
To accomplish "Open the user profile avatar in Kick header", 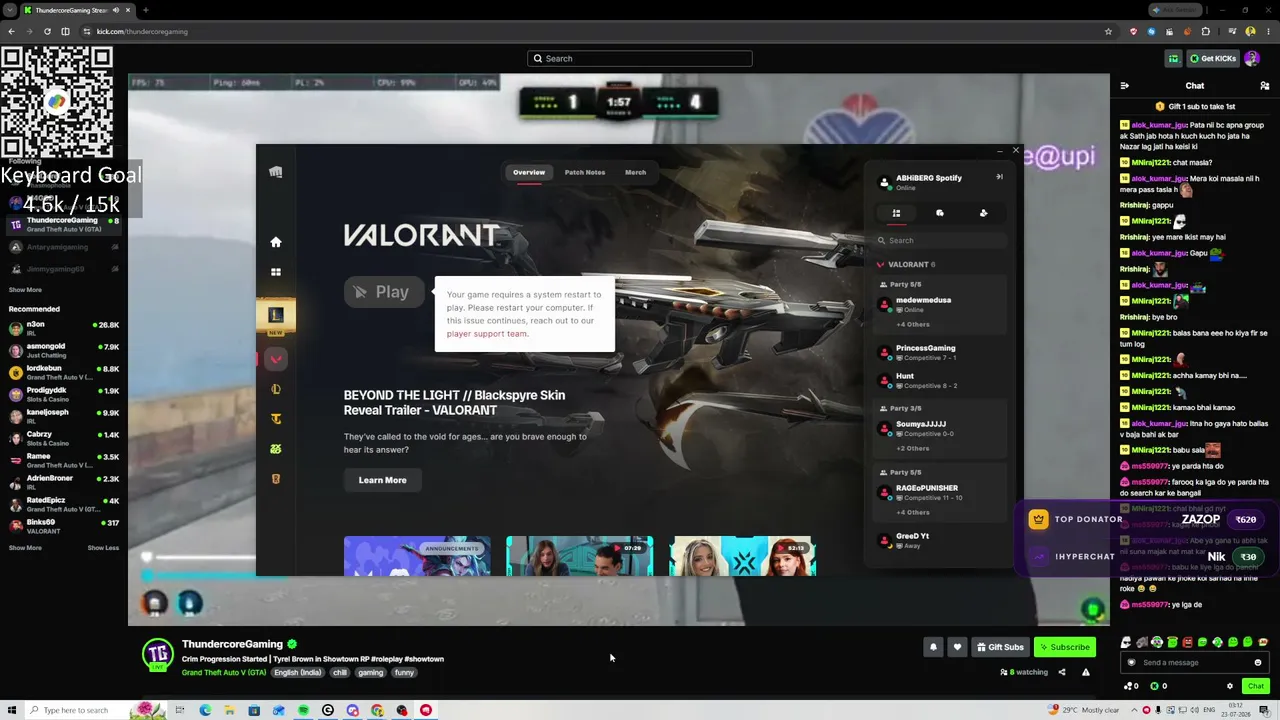I will tap(1251, 59).
